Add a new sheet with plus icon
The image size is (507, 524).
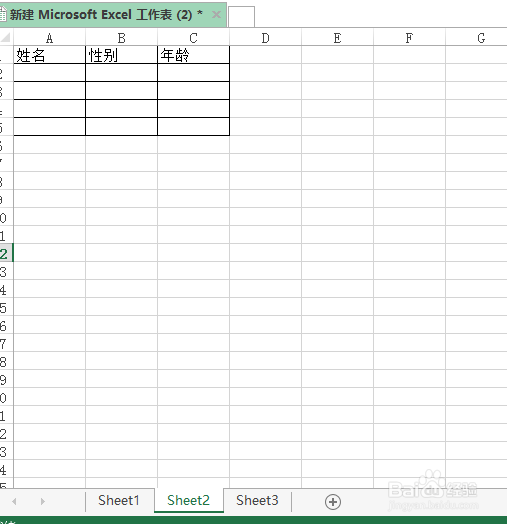point(333,502)
